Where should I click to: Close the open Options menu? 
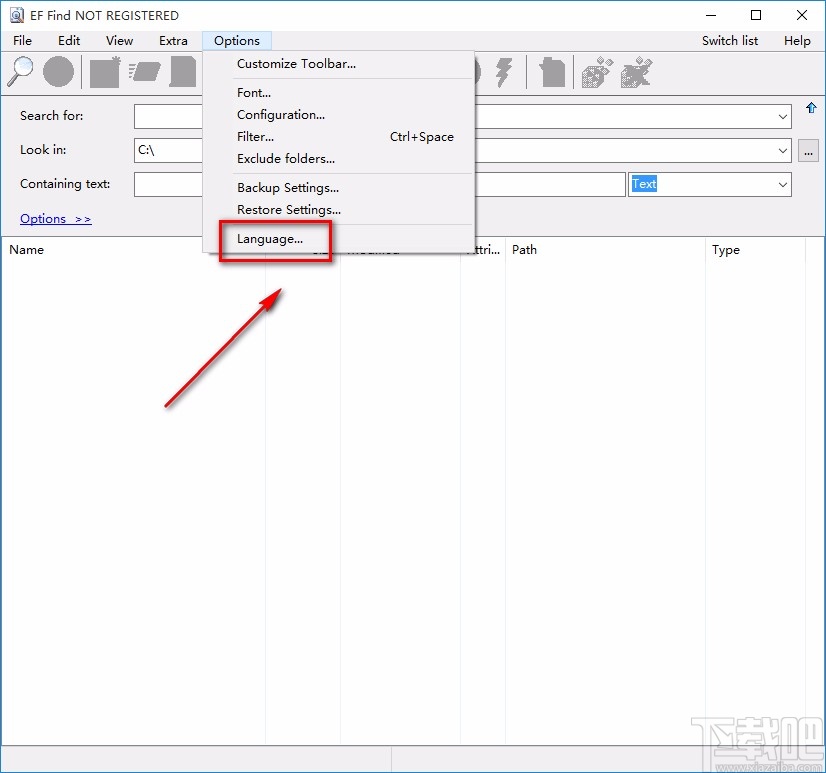tap(237, 41)
